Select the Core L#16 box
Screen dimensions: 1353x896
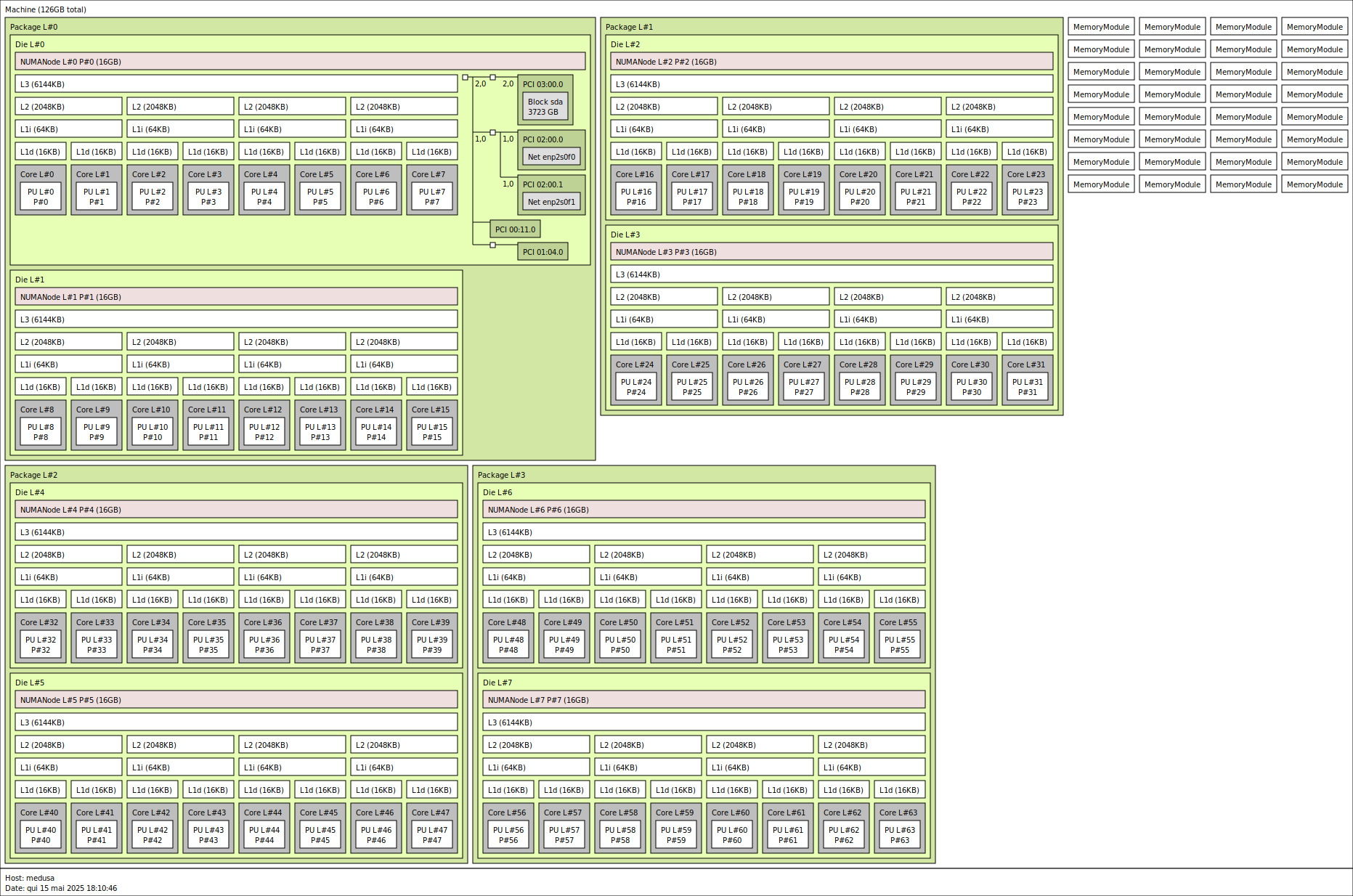coord(635,174)
